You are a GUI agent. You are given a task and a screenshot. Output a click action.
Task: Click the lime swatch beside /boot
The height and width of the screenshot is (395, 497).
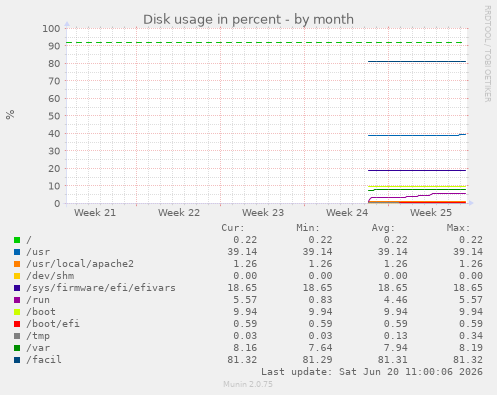pos(17,312)
